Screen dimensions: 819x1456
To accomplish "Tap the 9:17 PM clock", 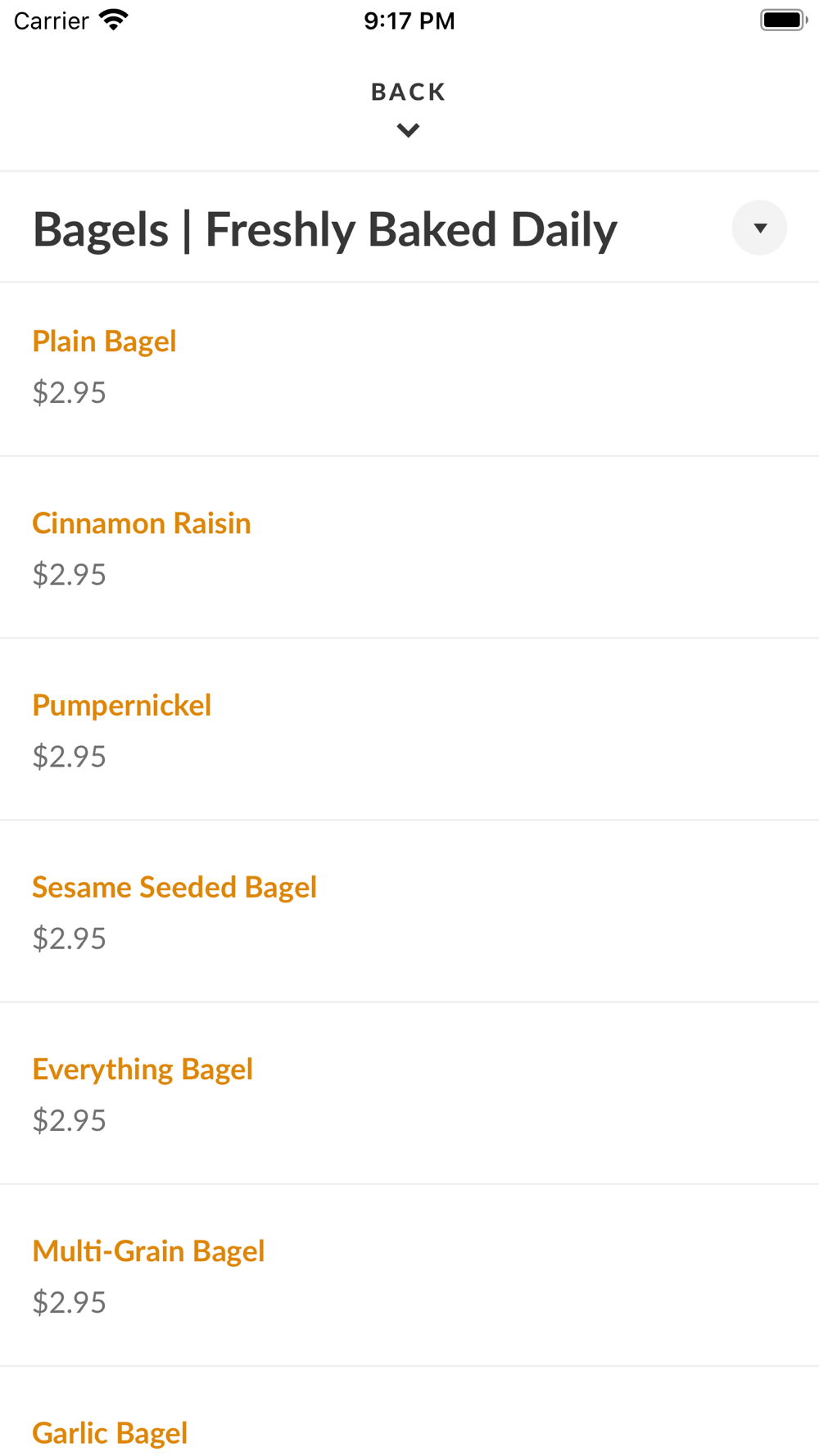I will 409,20.
